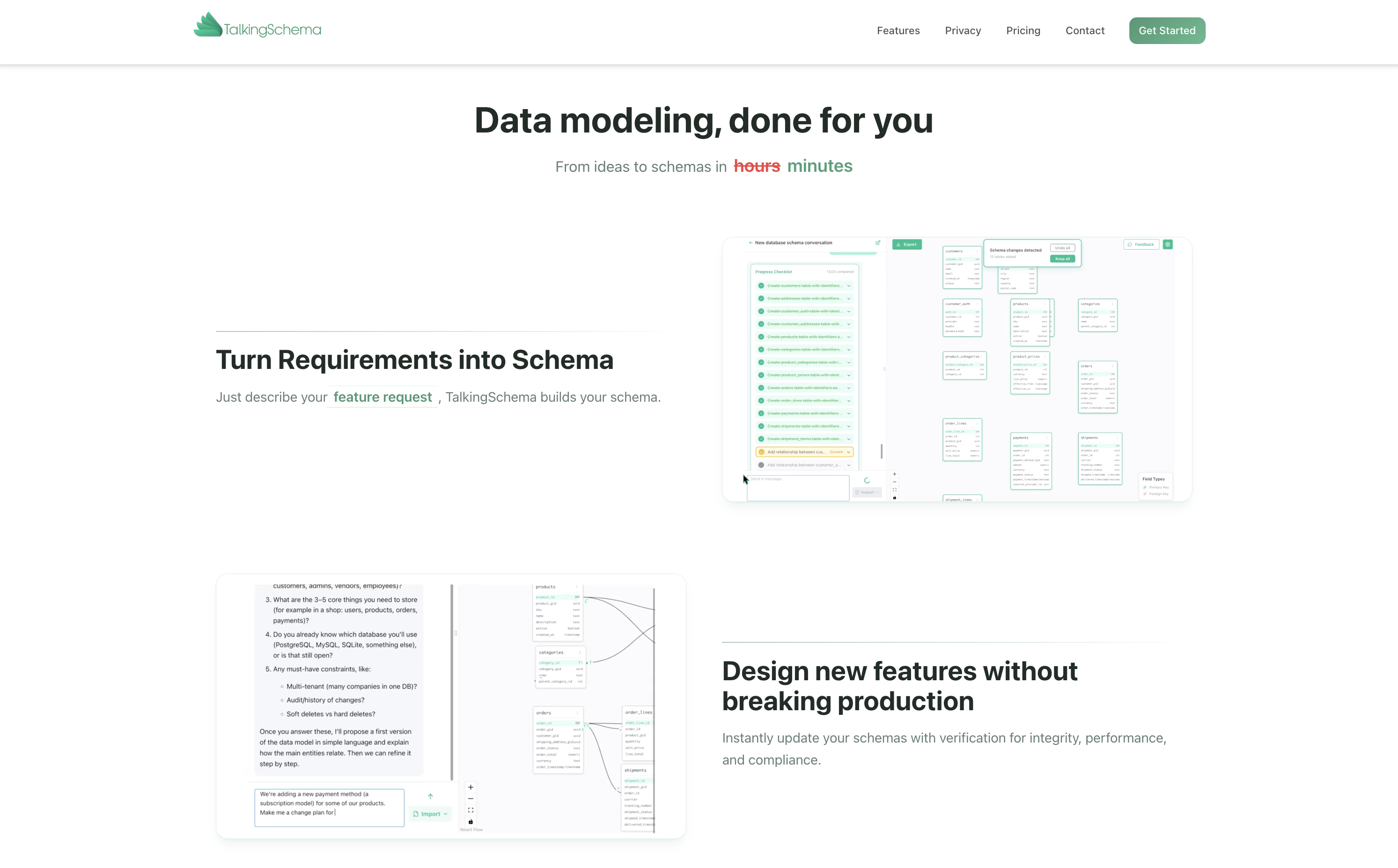Open the Pricing menu item
Viewport: 1398px width, 868px height.
(1023, 30)
